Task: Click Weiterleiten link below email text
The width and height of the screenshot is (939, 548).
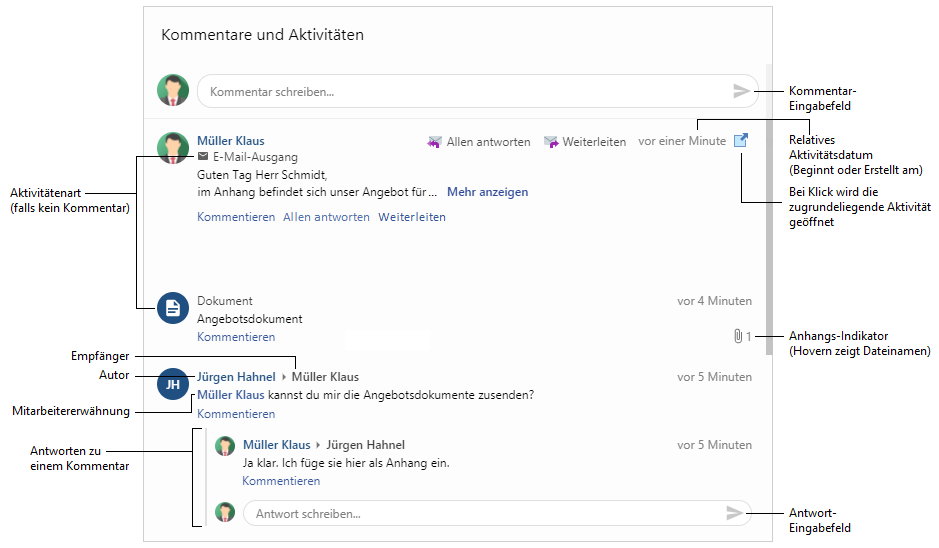Action: coord(411,217)
